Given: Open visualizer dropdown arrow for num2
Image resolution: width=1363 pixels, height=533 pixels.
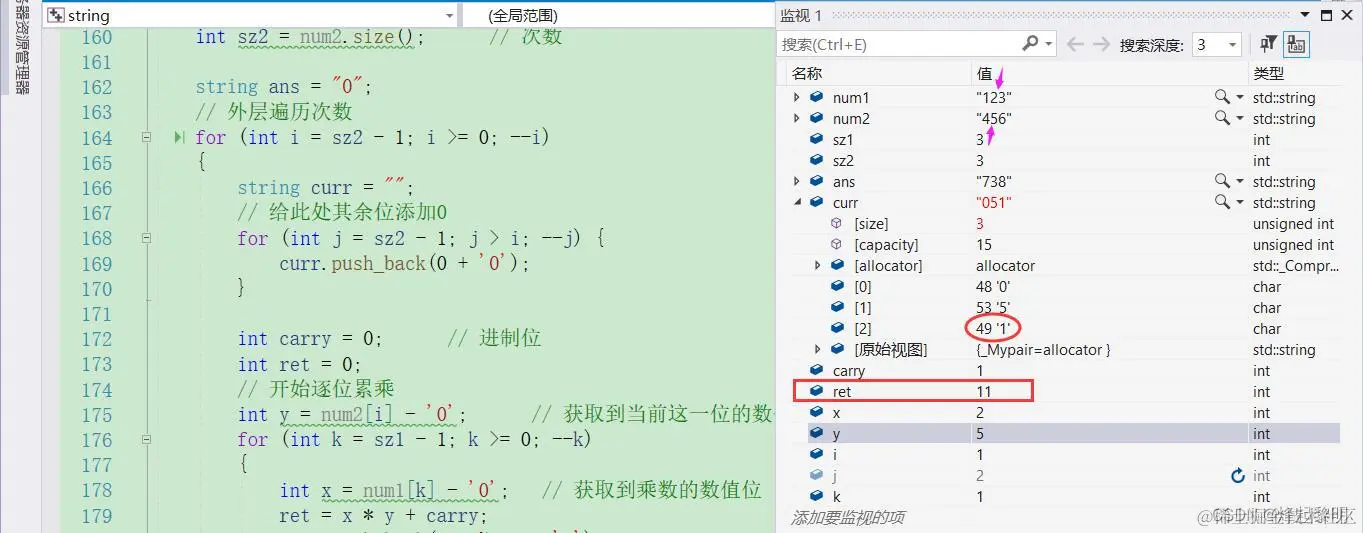Looking at the screenshot, I should [1240, 118].
